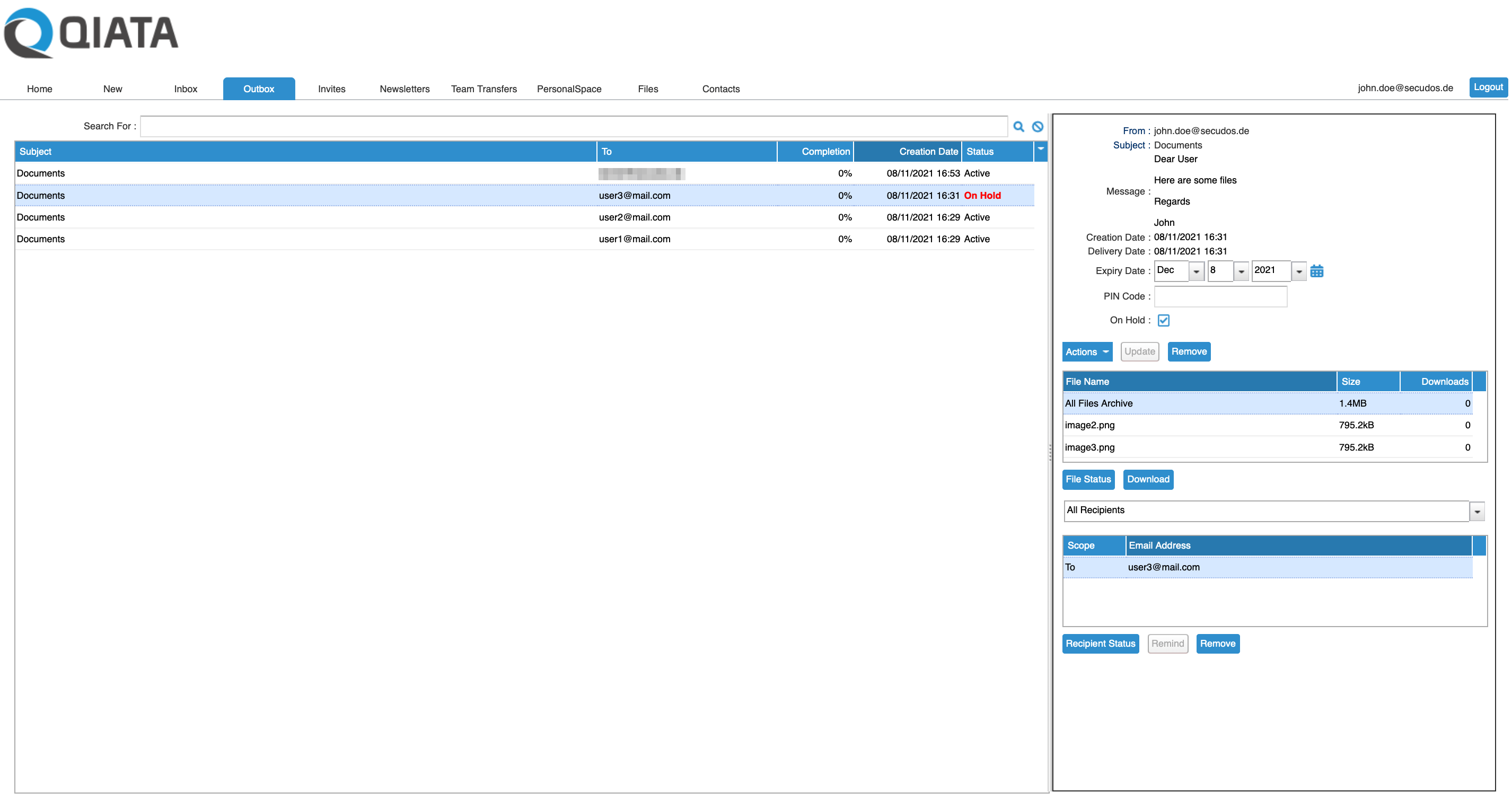
Task: Go to the Contacts tab
Action: click(x=720, y=89)
